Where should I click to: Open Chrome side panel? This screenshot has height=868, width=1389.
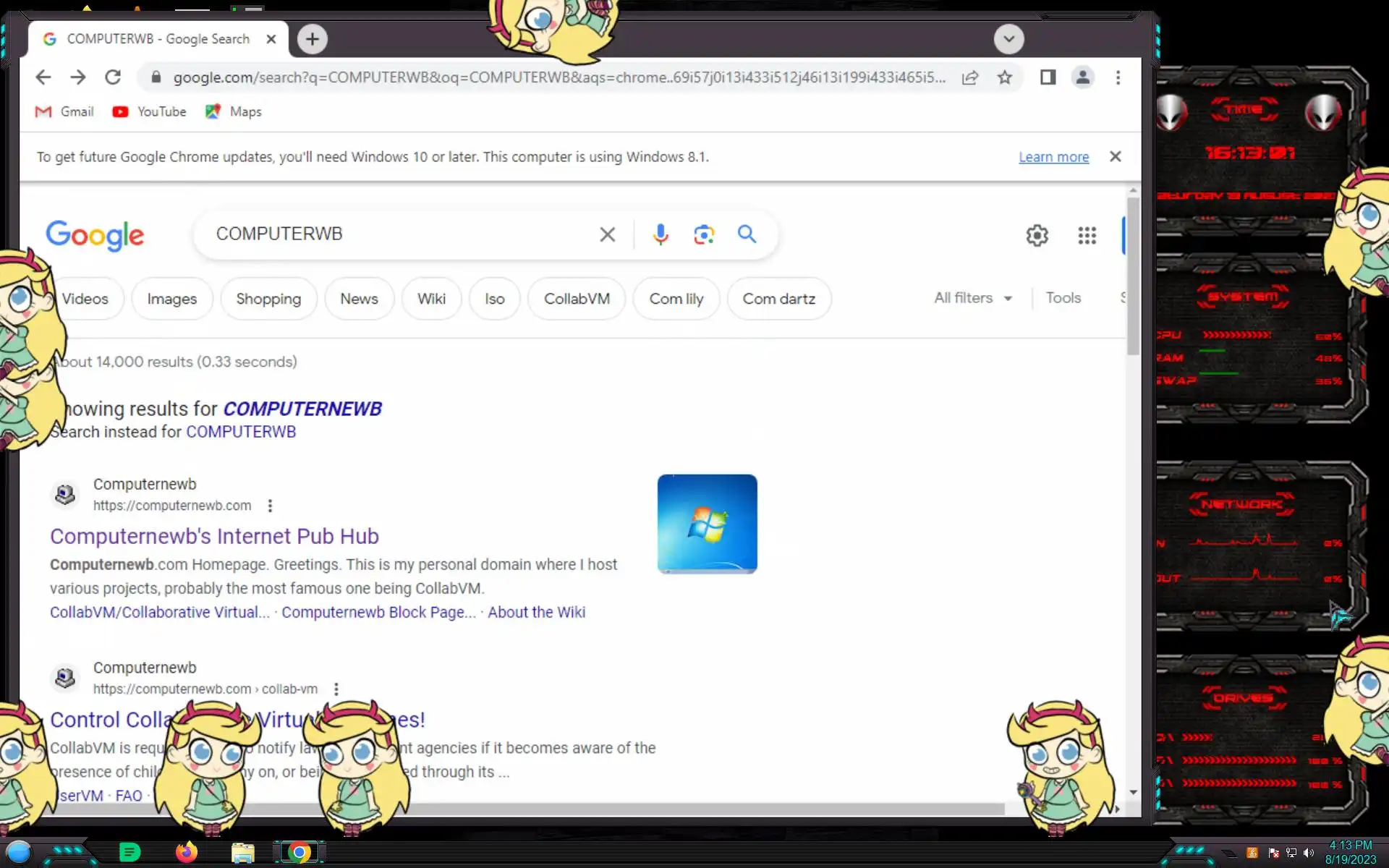1048,77
